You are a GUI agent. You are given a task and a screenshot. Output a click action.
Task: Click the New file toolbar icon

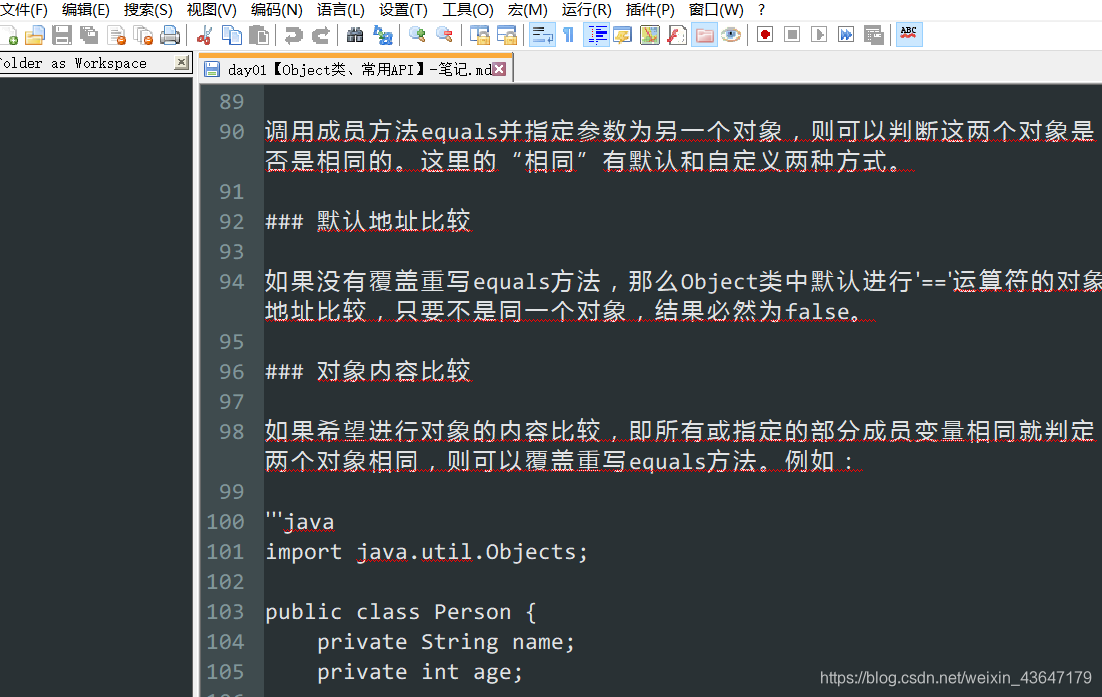(8, 34)
